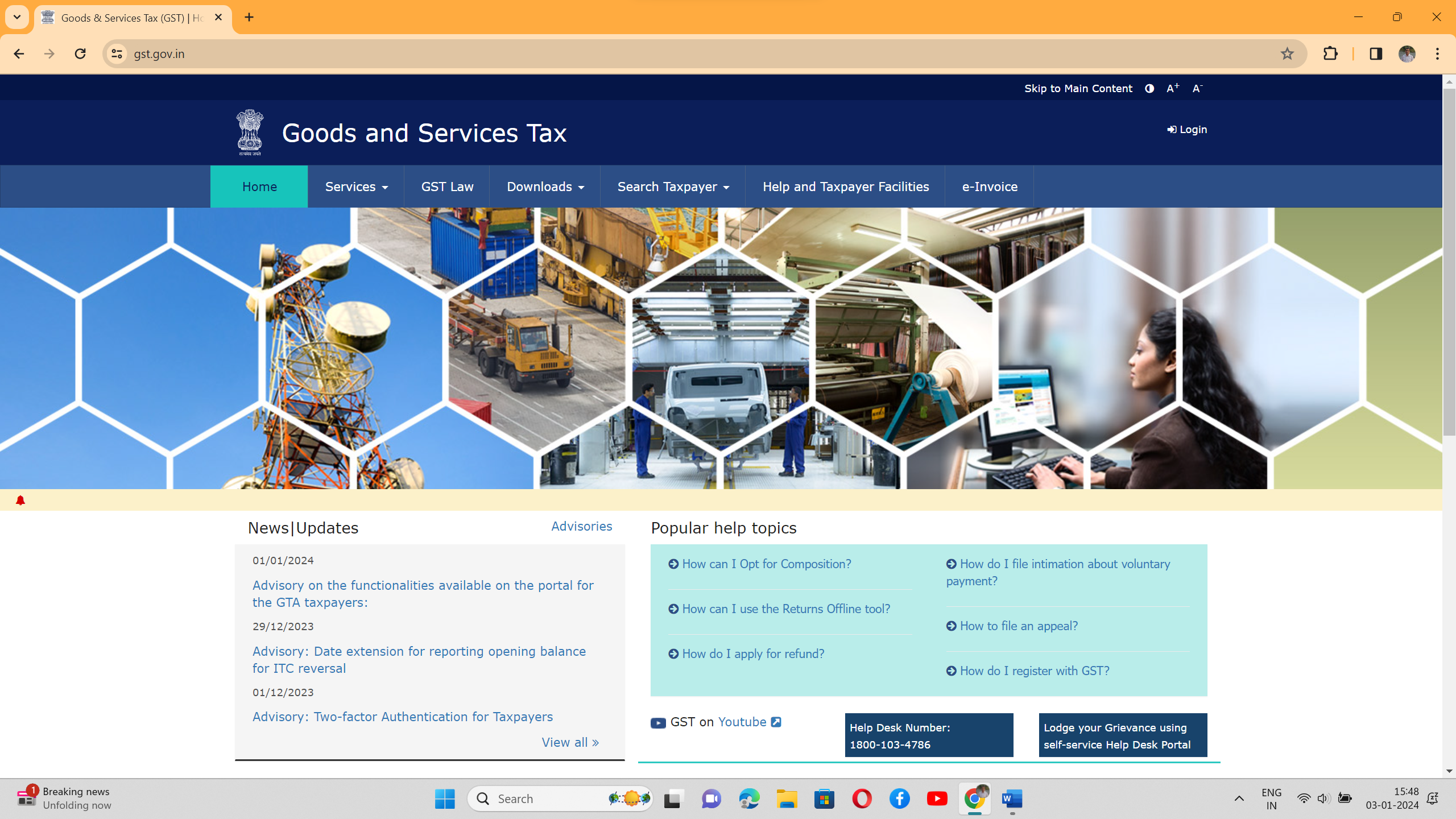Increase font size with A+ button
1456x819 pixels.
[1172, 88]
